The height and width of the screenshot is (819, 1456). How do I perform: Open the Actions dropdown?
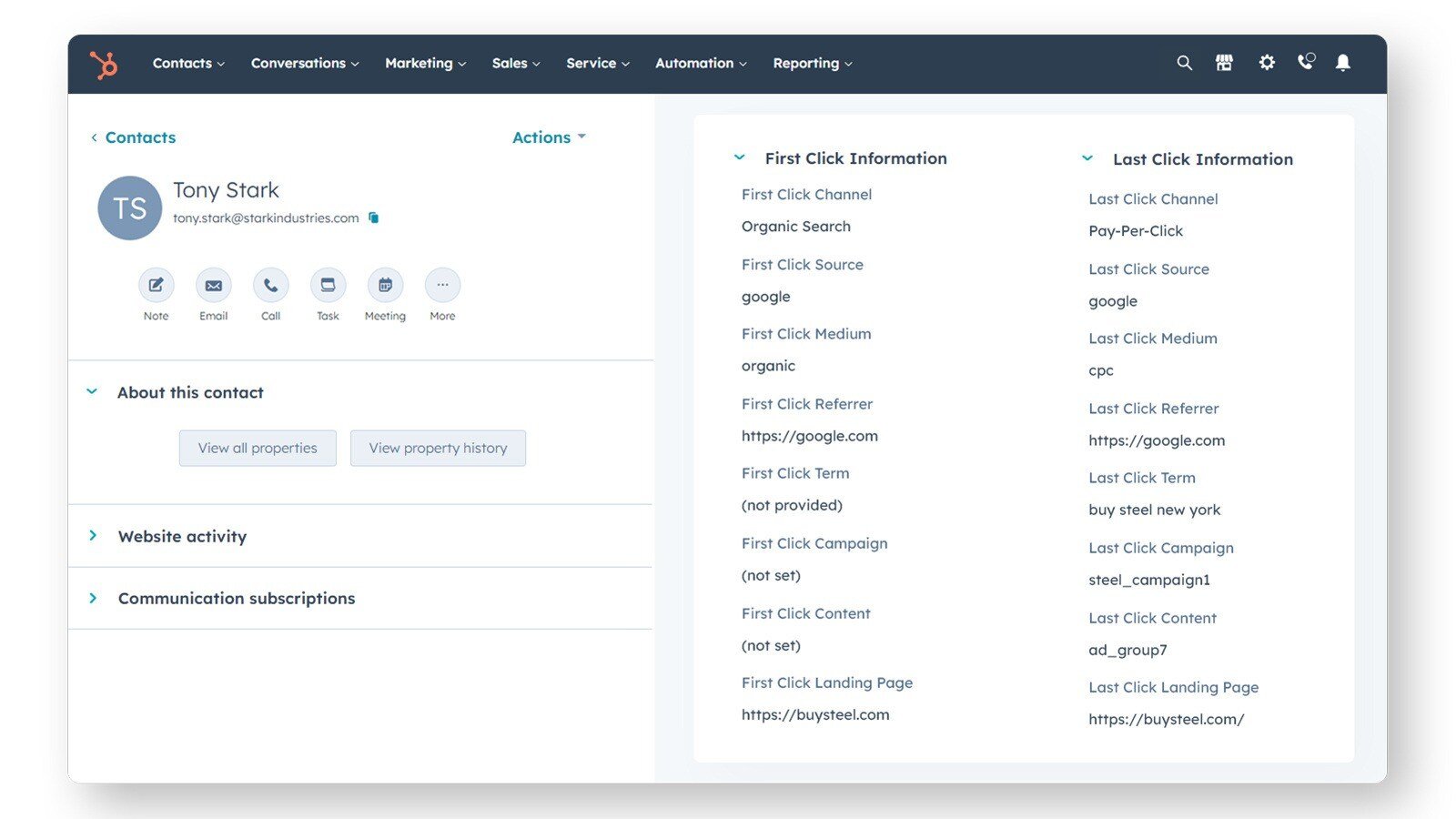point(549,137)
